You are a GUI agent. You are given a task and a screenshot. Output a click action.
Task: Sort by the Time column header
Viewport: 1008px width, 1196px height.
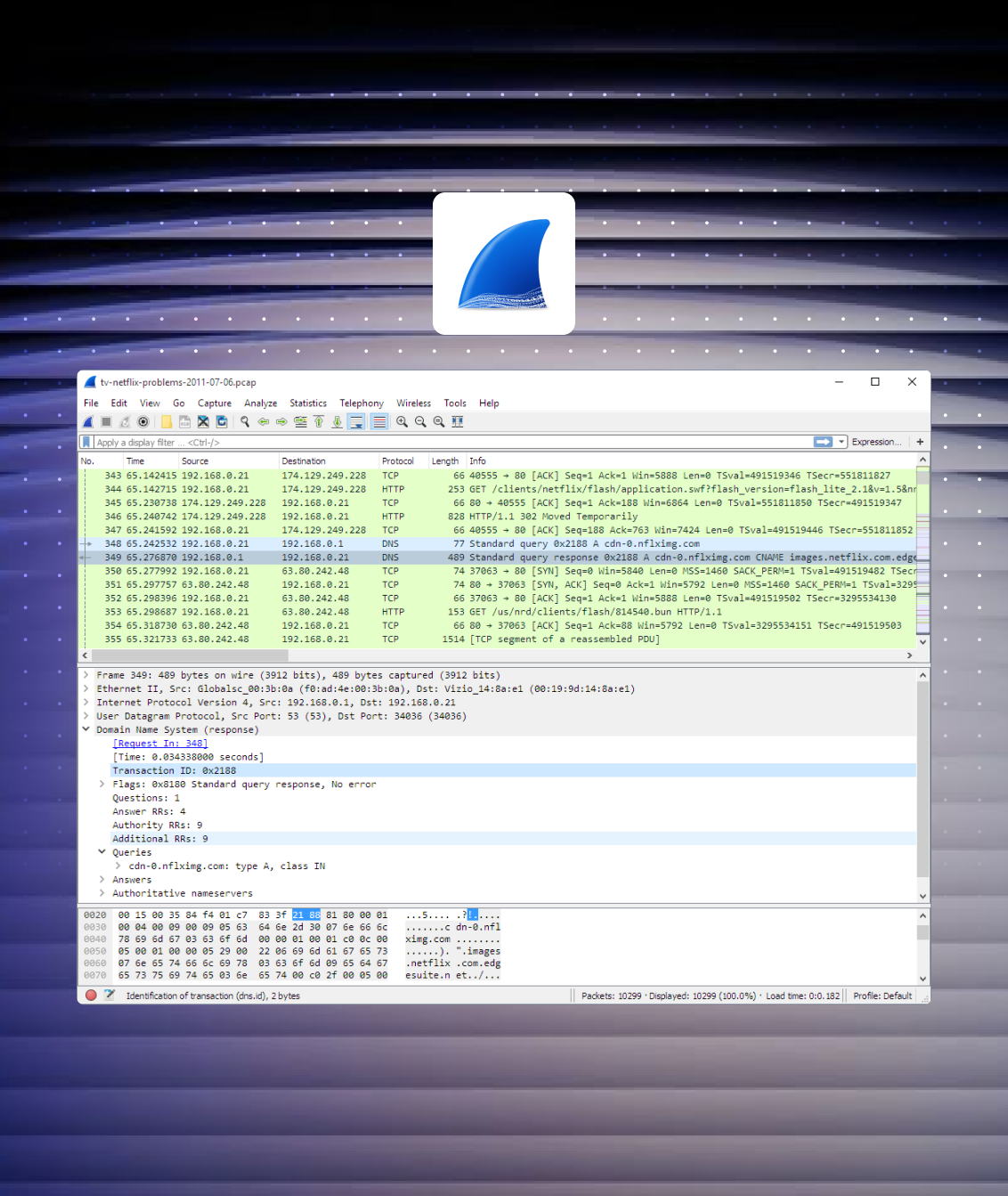coord(150,461)
